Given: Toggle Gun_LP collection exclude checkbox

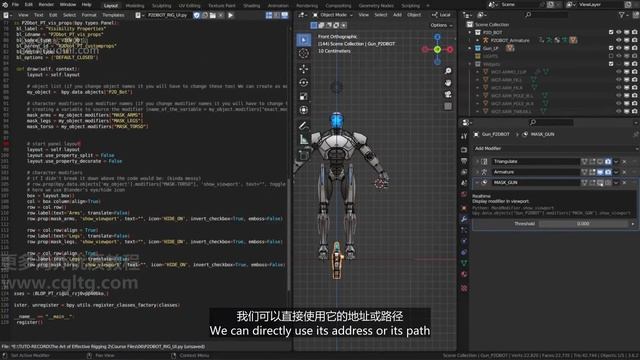Looking at the screenshot, I should coord(611,48).
